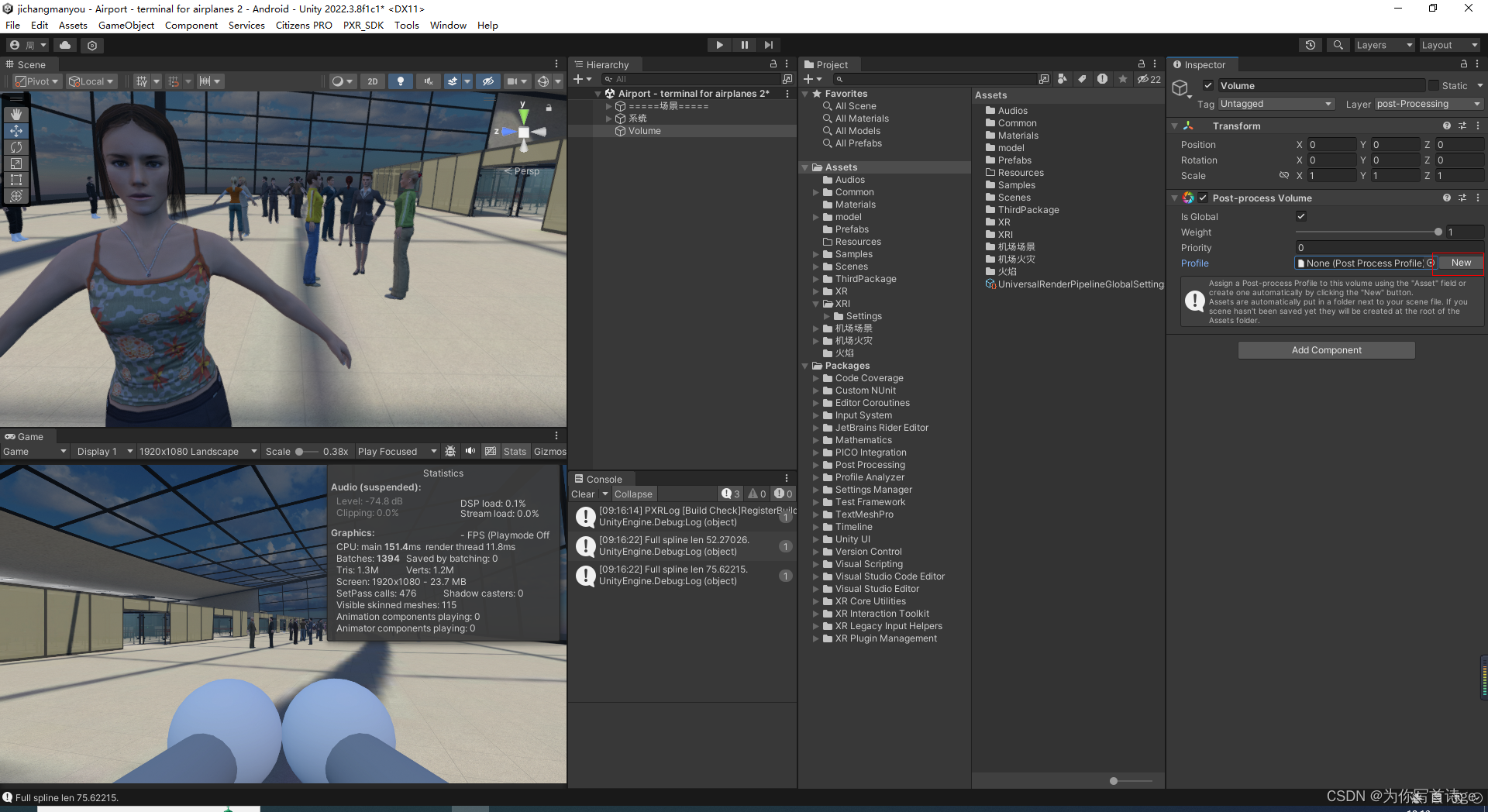Open the GameObject menu
Image resolution: width=1488 pixels, height=812 pixels.
(x=126, y=25)
